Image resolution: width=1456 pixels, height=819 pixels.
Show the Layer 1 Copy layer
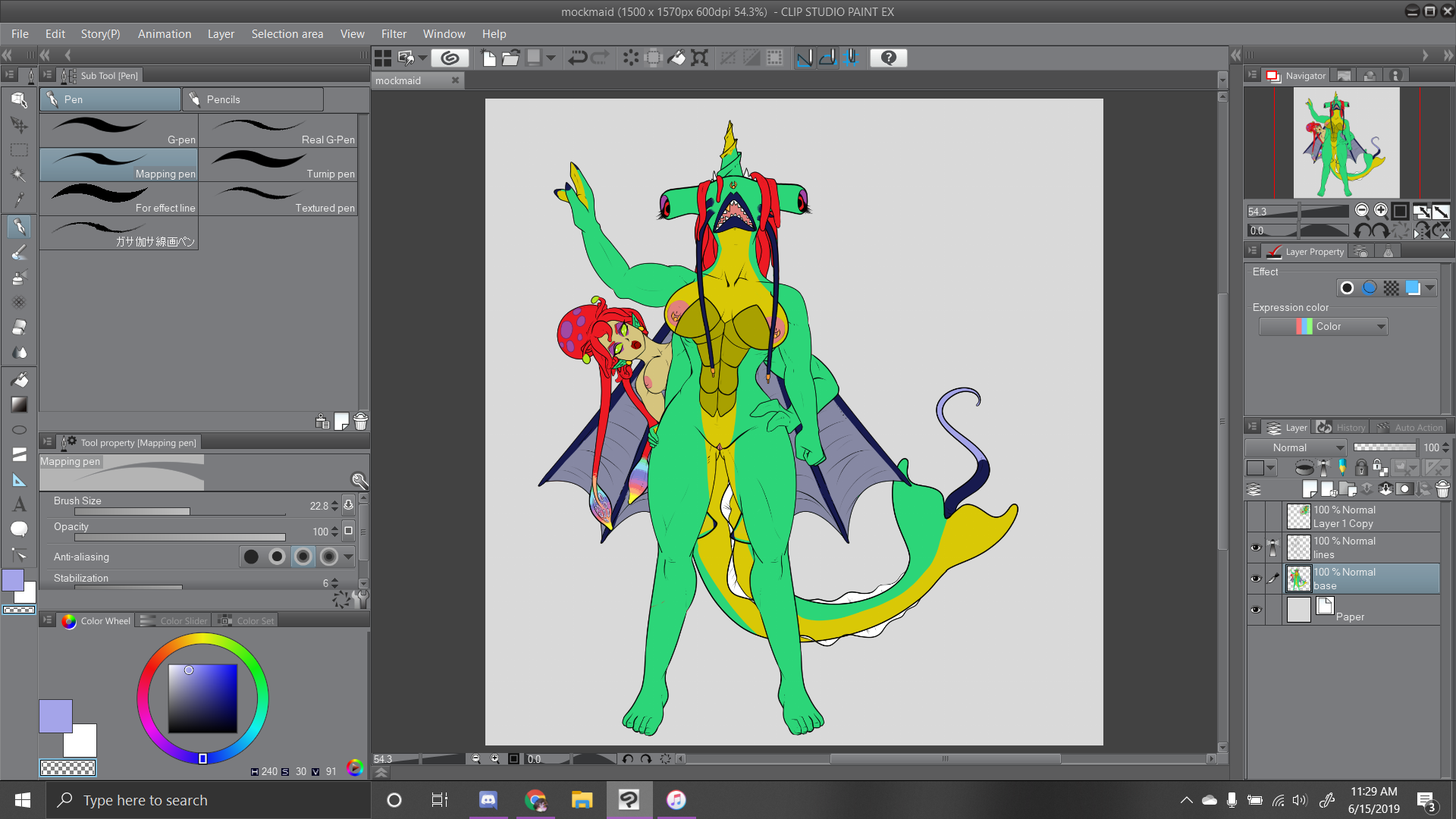[1256, 516]
